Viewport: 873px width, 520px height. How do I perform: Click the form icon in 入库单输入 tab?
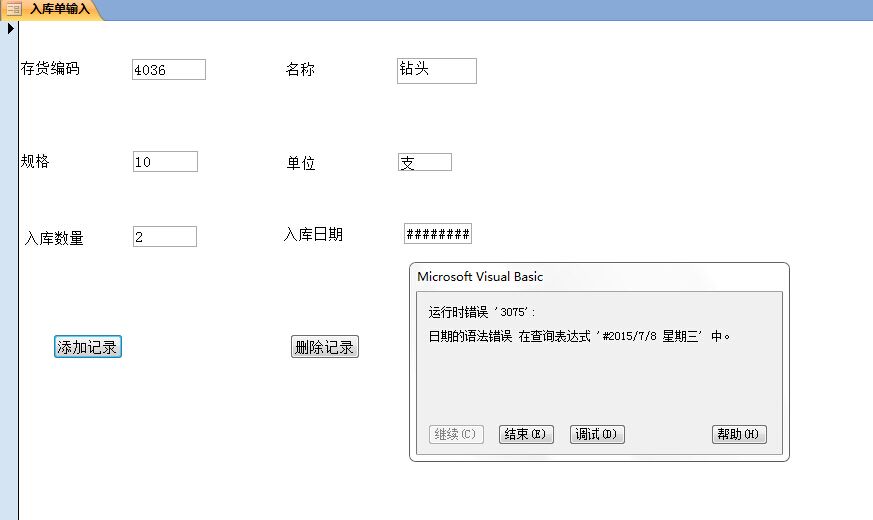tap(14, 9)
